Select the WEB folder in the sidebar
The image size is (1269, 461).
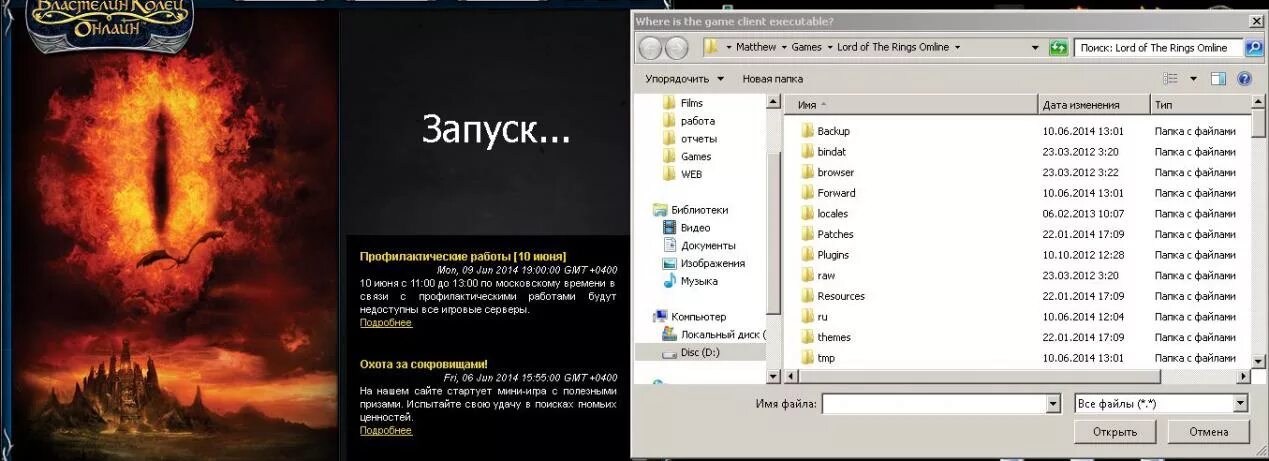pyautogui.click(x=682, y=174)
